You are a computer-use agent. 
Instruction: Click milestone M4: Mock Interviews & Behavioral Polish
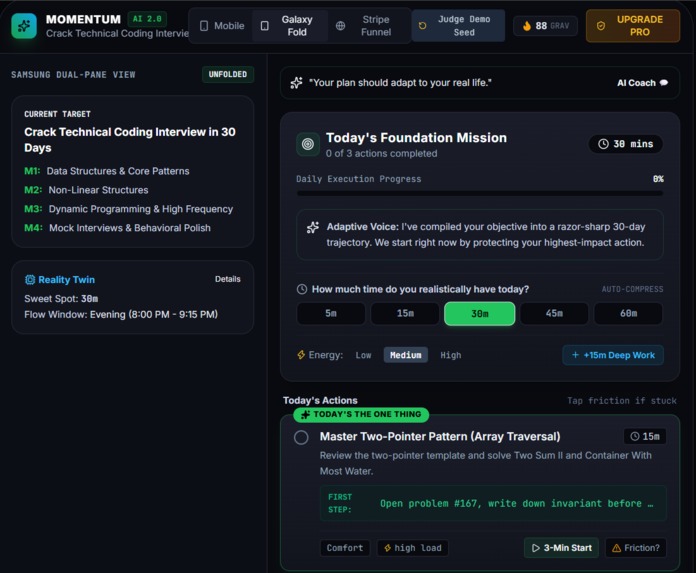[117, 228]
